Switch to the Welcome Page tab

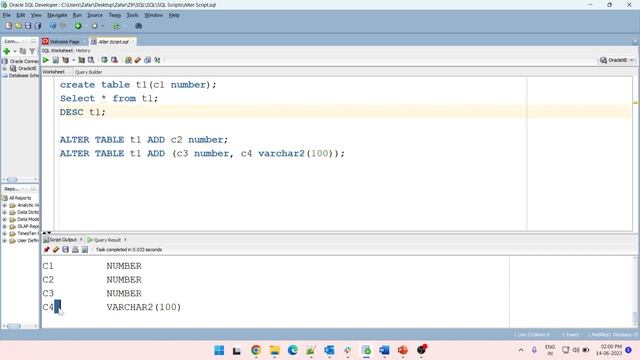(64, 42)
